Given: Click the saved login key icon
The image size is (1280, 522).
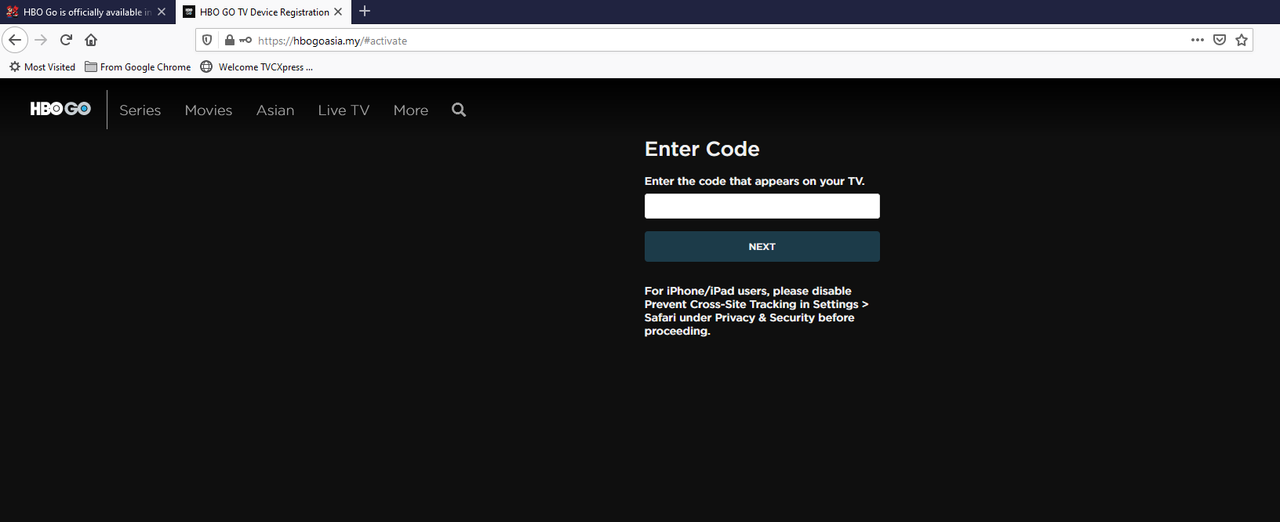Looking at the screenshot, I should click(x=245, y=41).
